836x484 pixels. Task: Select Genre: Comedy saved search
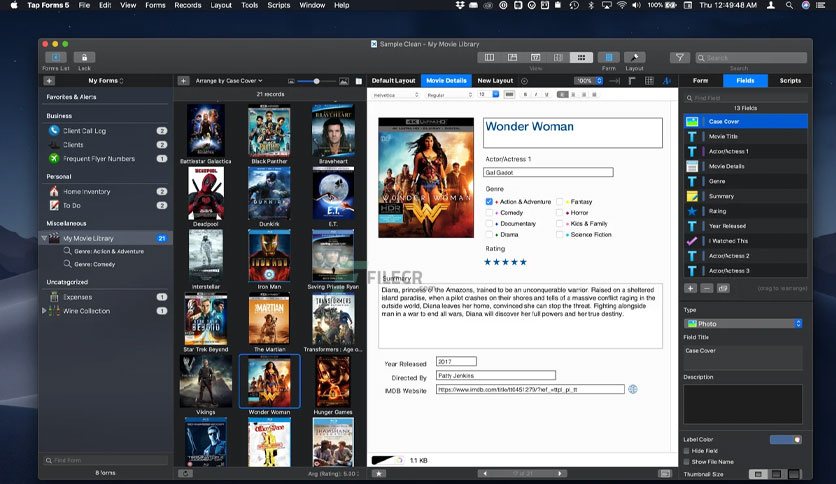coord(106,264)
